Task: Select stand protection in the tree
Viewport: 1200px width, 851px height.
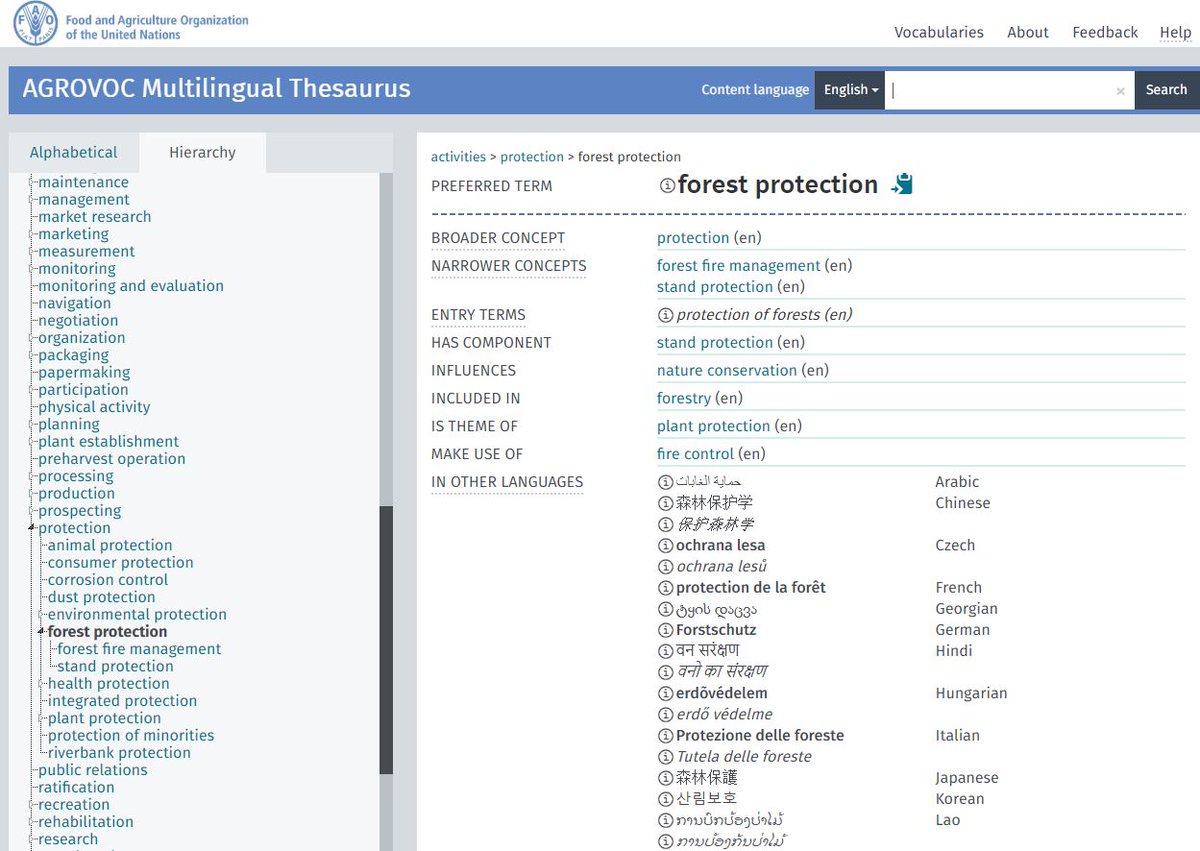Action: pos(116,667)
